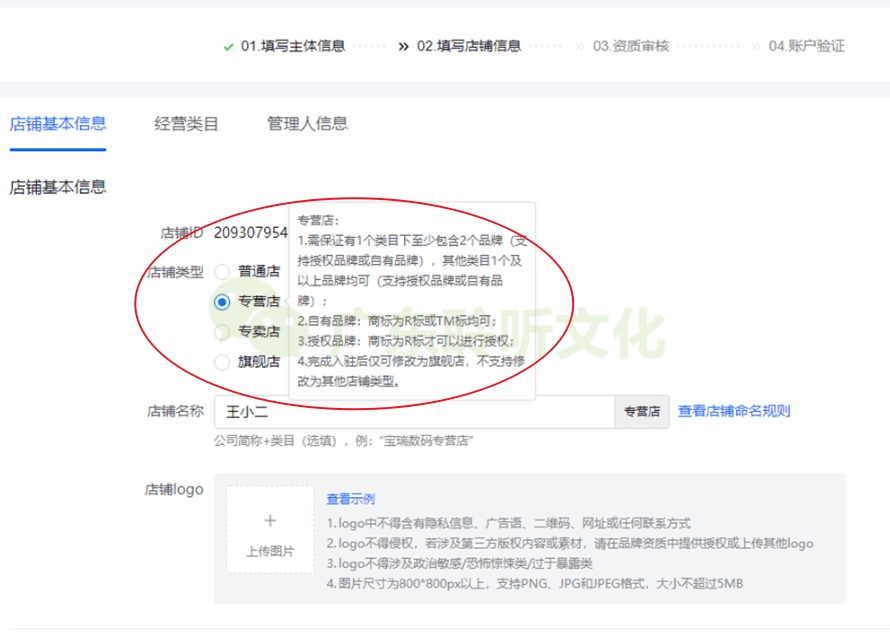Jump to step 04.账户验证
Screen dimensions: 890x633
point(806,46)
